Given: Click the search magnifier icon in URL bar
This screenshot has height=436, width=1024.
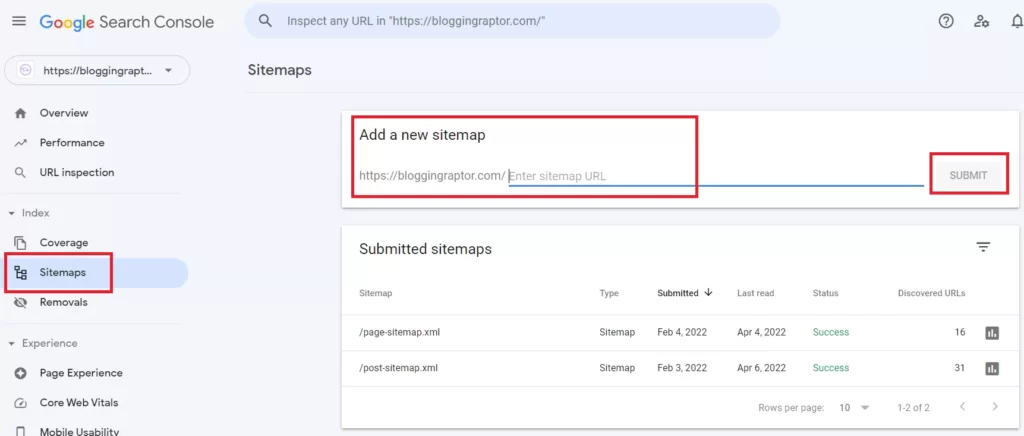Looking at the screenshot, I should [x=265, y=21].
